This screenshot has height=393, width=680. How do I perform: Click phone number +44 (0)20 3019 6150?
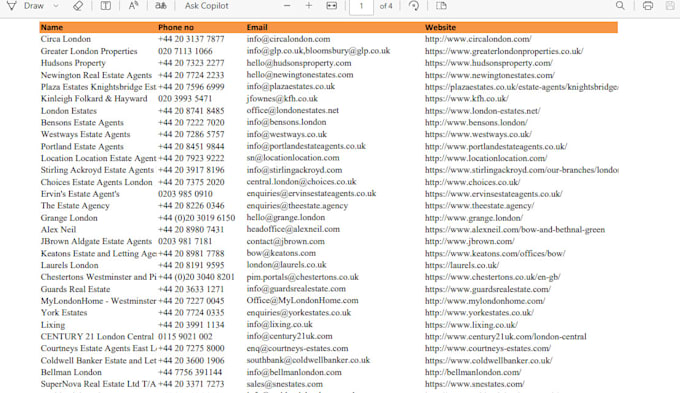[196, 217]
